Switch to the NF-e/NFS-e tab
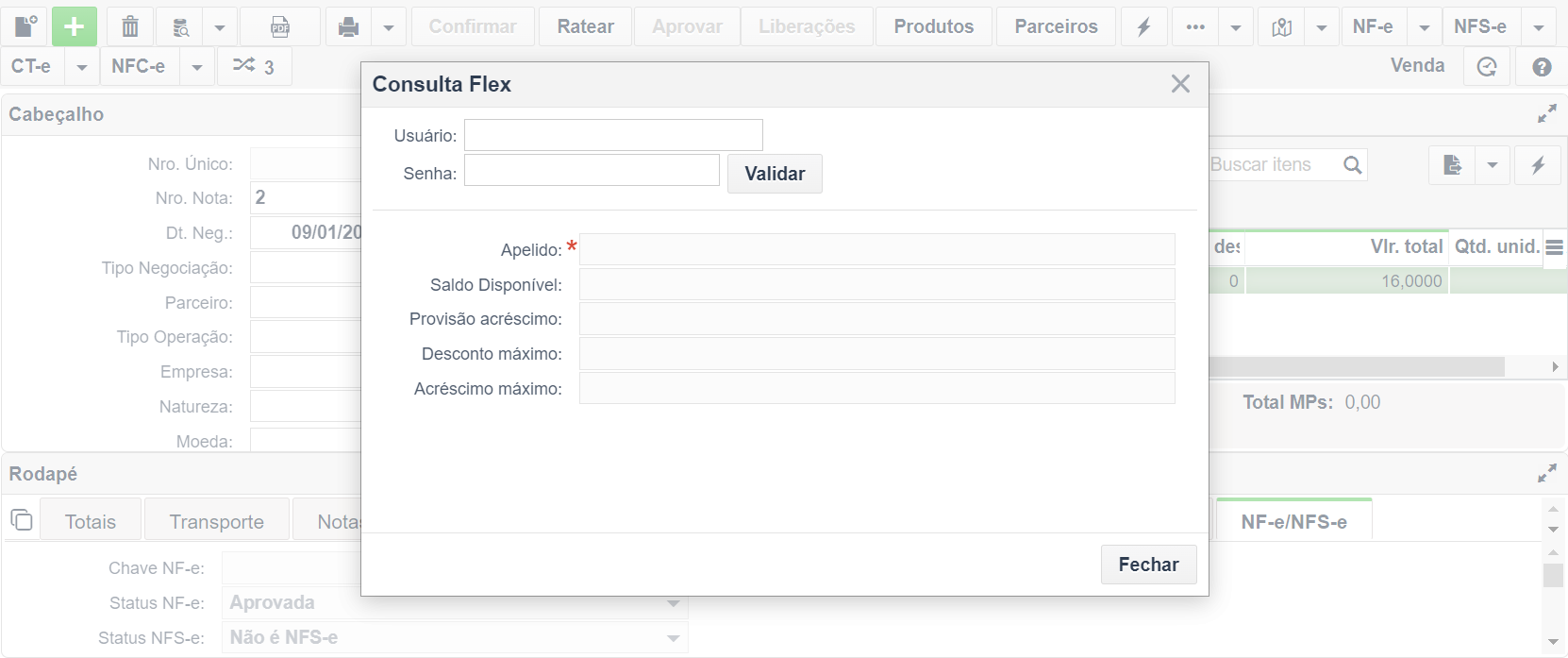This screenshot has width=1568, height=658. coord(1293,521)
